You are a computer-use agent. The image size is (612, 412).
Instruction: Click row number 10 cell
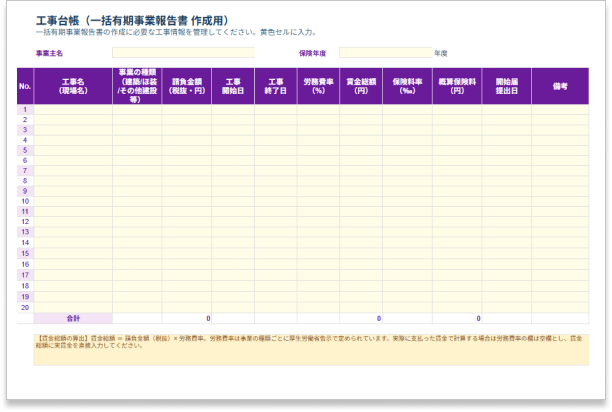(25, 201)
